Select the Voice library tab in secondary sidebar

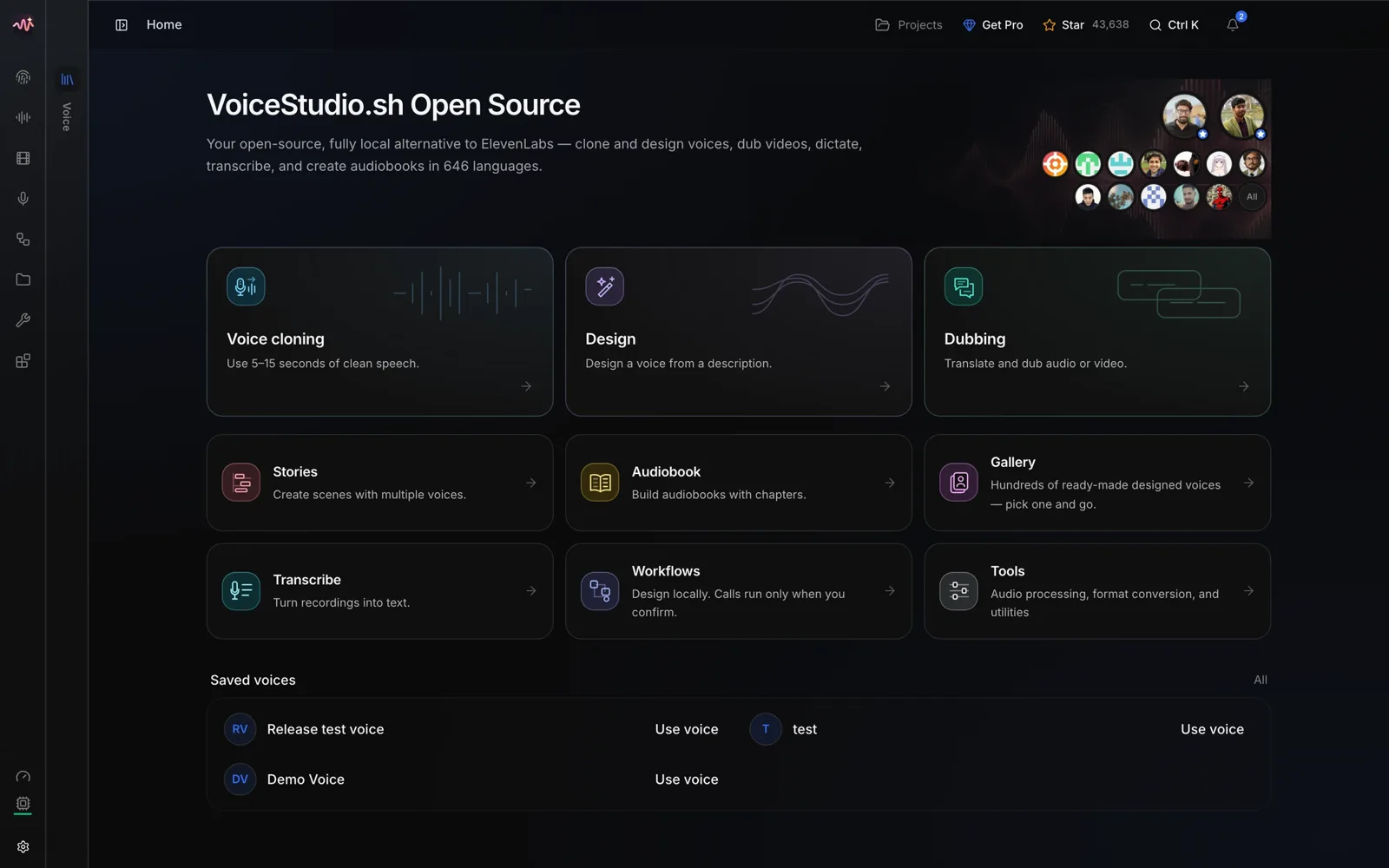click(x=67, y=80)
